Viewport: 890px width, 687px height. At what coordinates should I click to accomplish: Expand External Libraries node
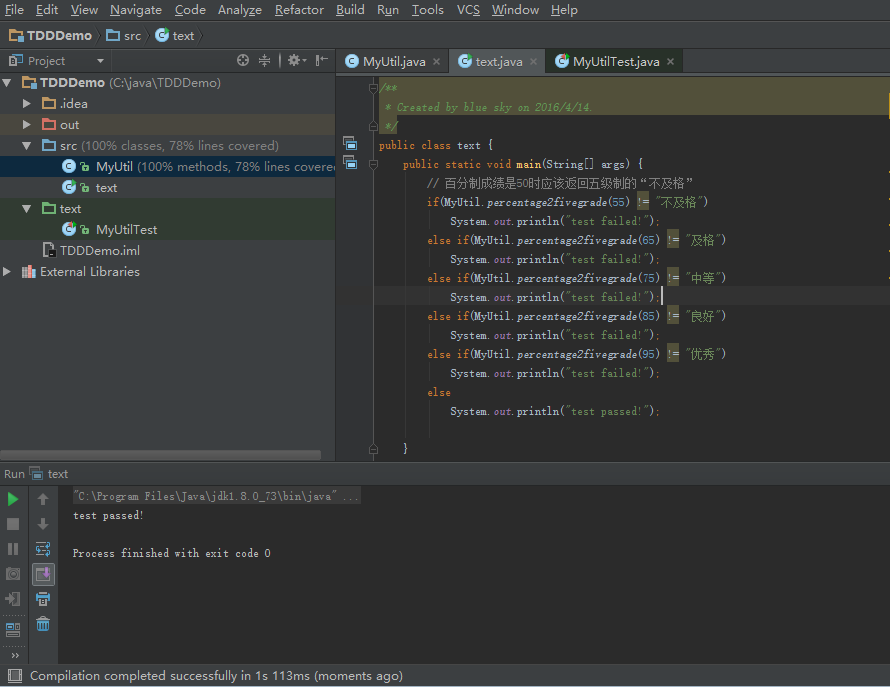point(7,272)
